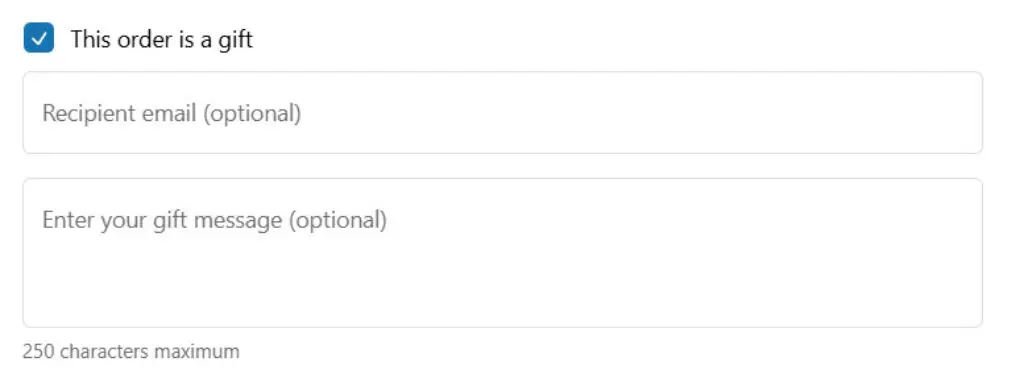Place cursor in the gift message box
Viewport: 1024px width, 370px height.
point(502,253)
